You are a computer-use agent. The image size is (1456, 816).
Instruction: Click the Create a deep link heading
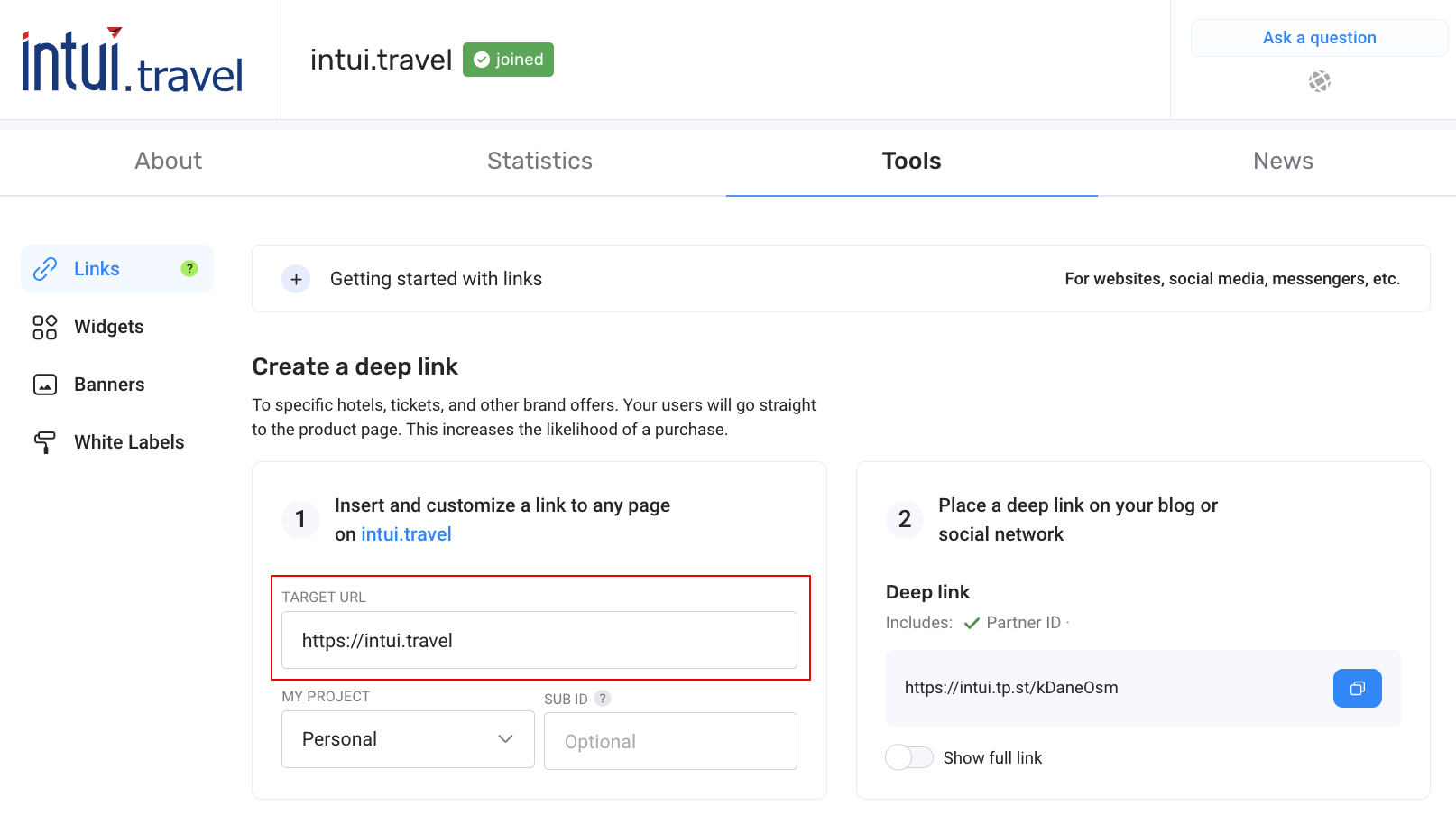coord(355,366)
